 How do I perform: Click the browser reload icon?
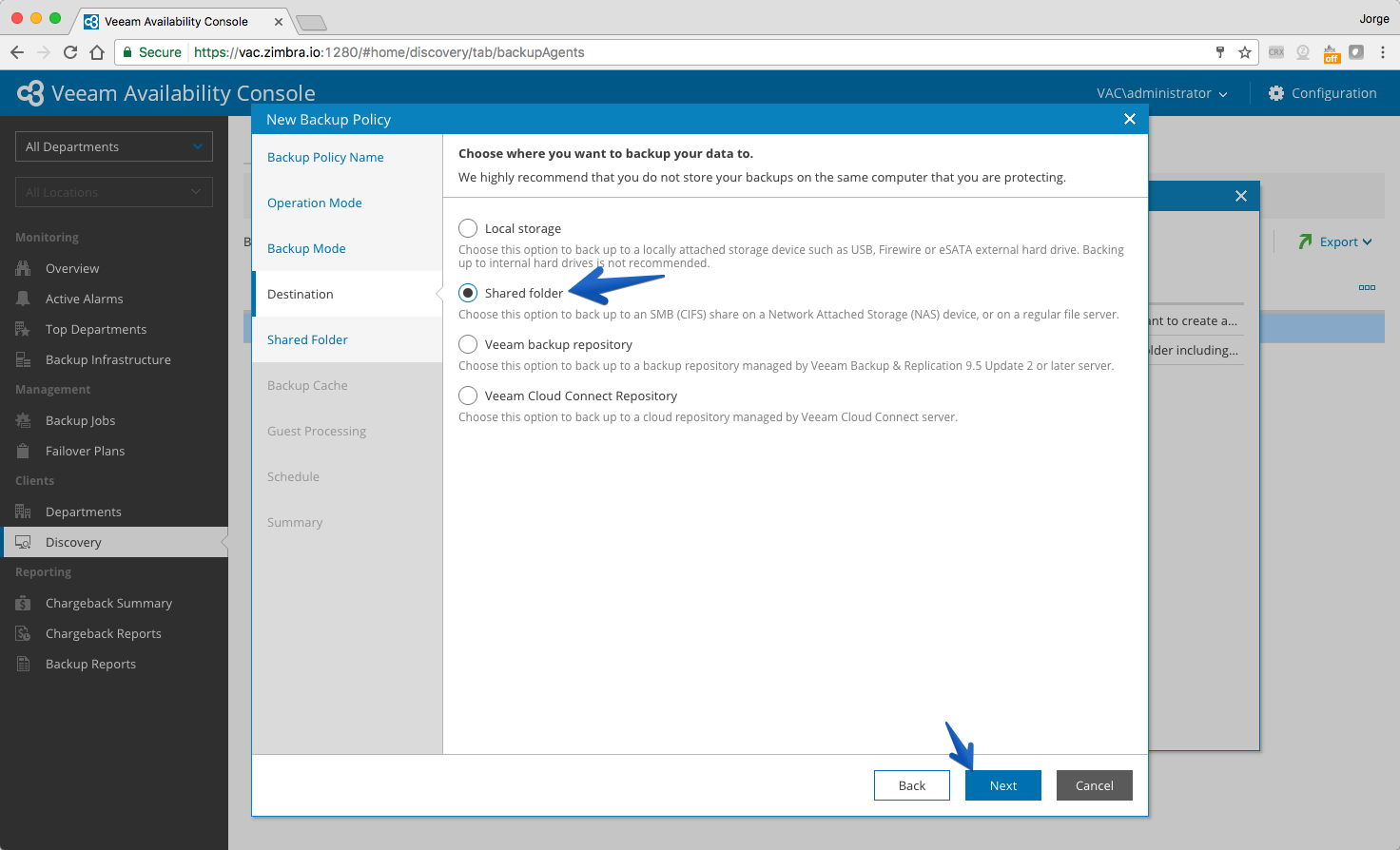[x=70, y=52]
